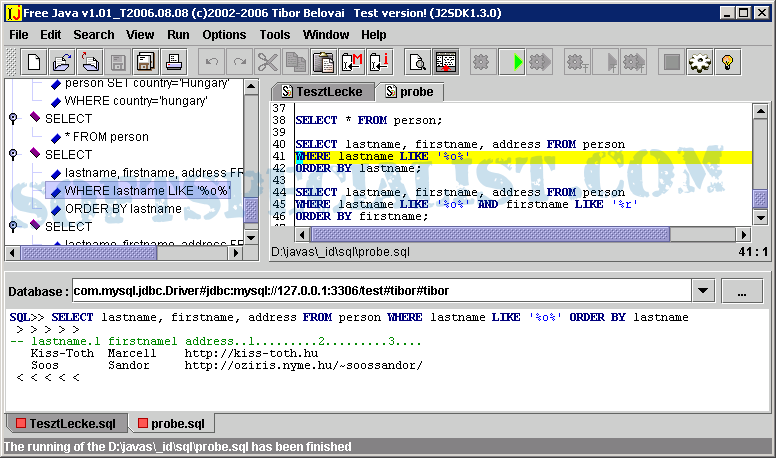Collapse SELECT node above 'lastname, firstname, address' item
Screen dimensions: 776x458
pyautogui.click(x=14, y=155)
